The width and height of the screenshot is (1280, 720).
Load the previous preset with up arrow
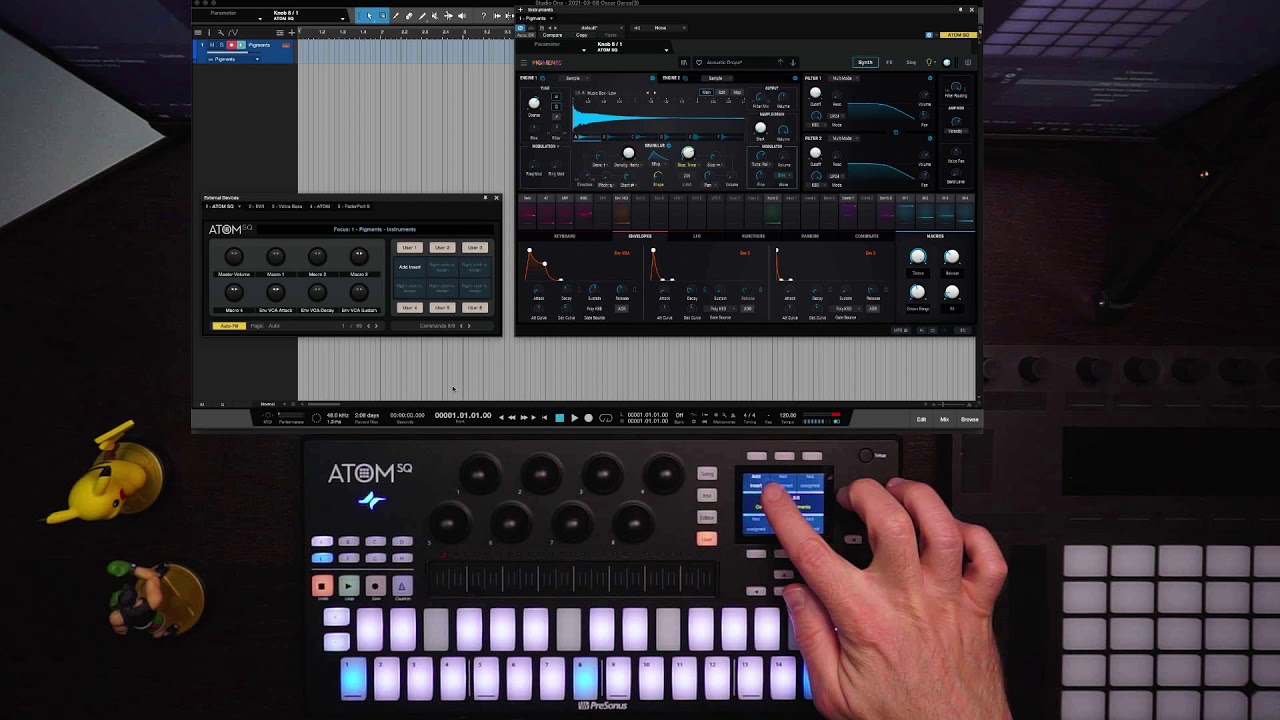click(x=780, y=63)
